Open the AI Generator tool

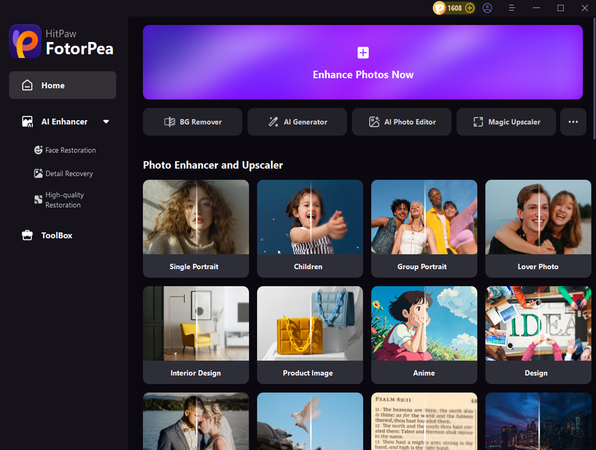click(x=297, y=122)
